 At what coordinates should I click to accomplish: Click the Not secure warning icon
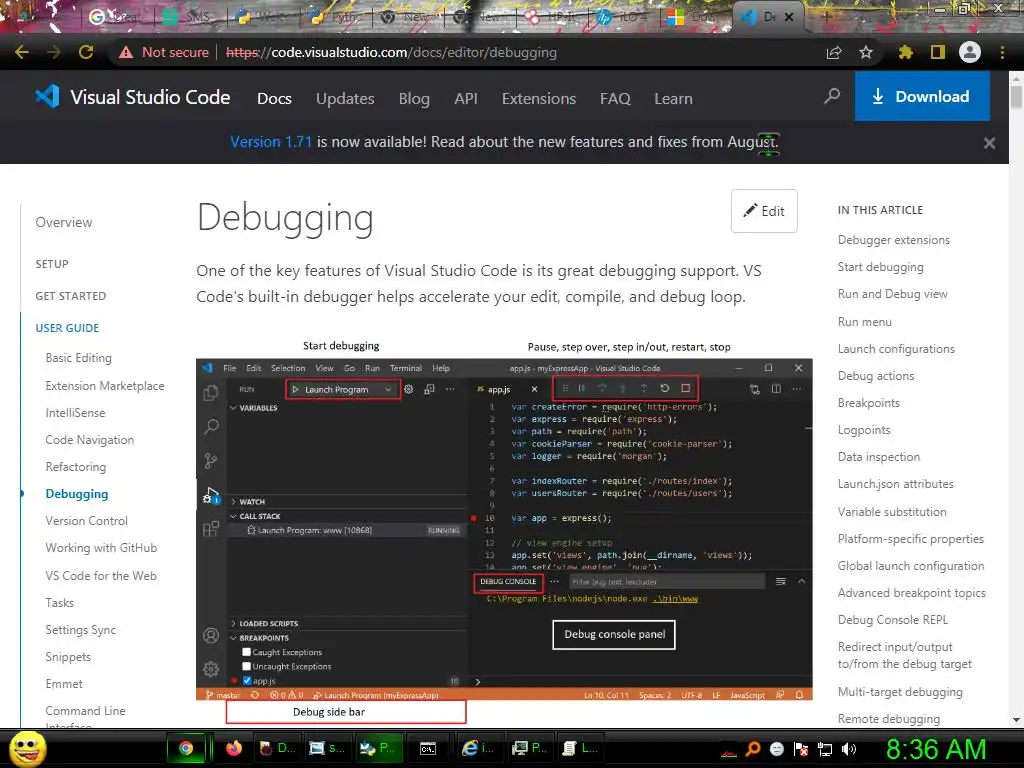[126, 52]
